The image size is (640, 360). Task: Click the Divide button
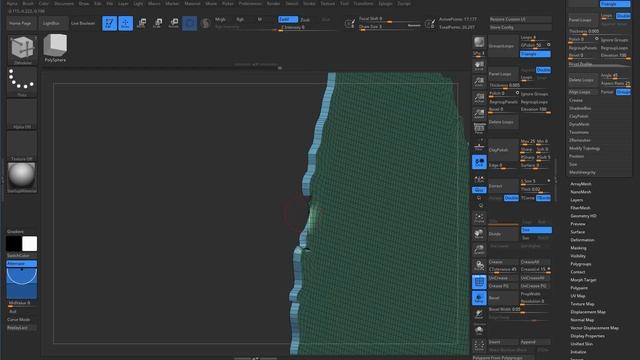coord(503,234)
